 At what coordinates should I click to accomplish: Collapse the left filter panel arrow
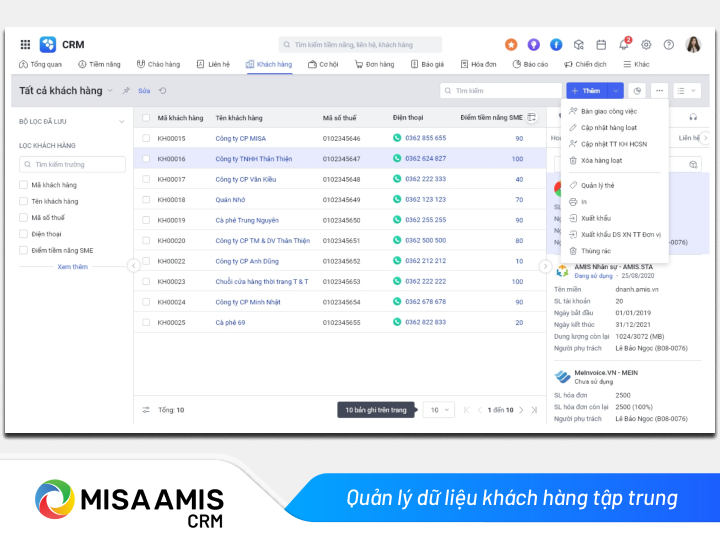pyautogui.click(x=133, y=265)
